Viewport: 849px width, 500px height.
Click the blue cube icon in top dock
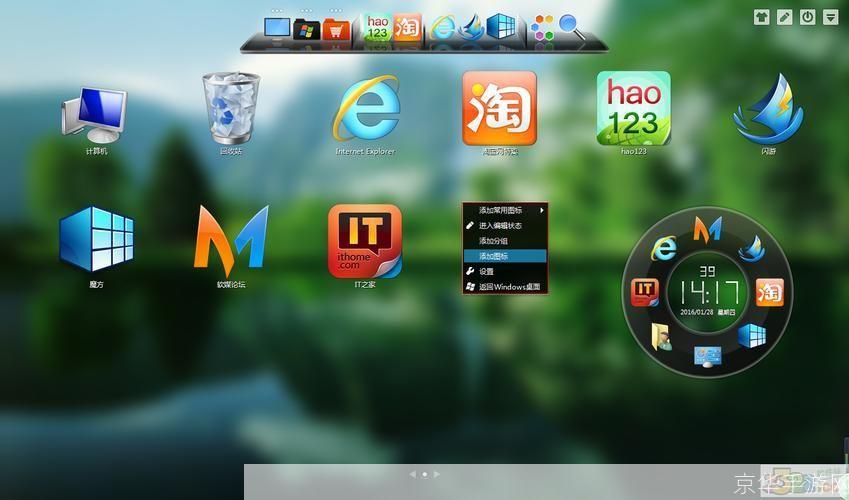tap(501, 27)
